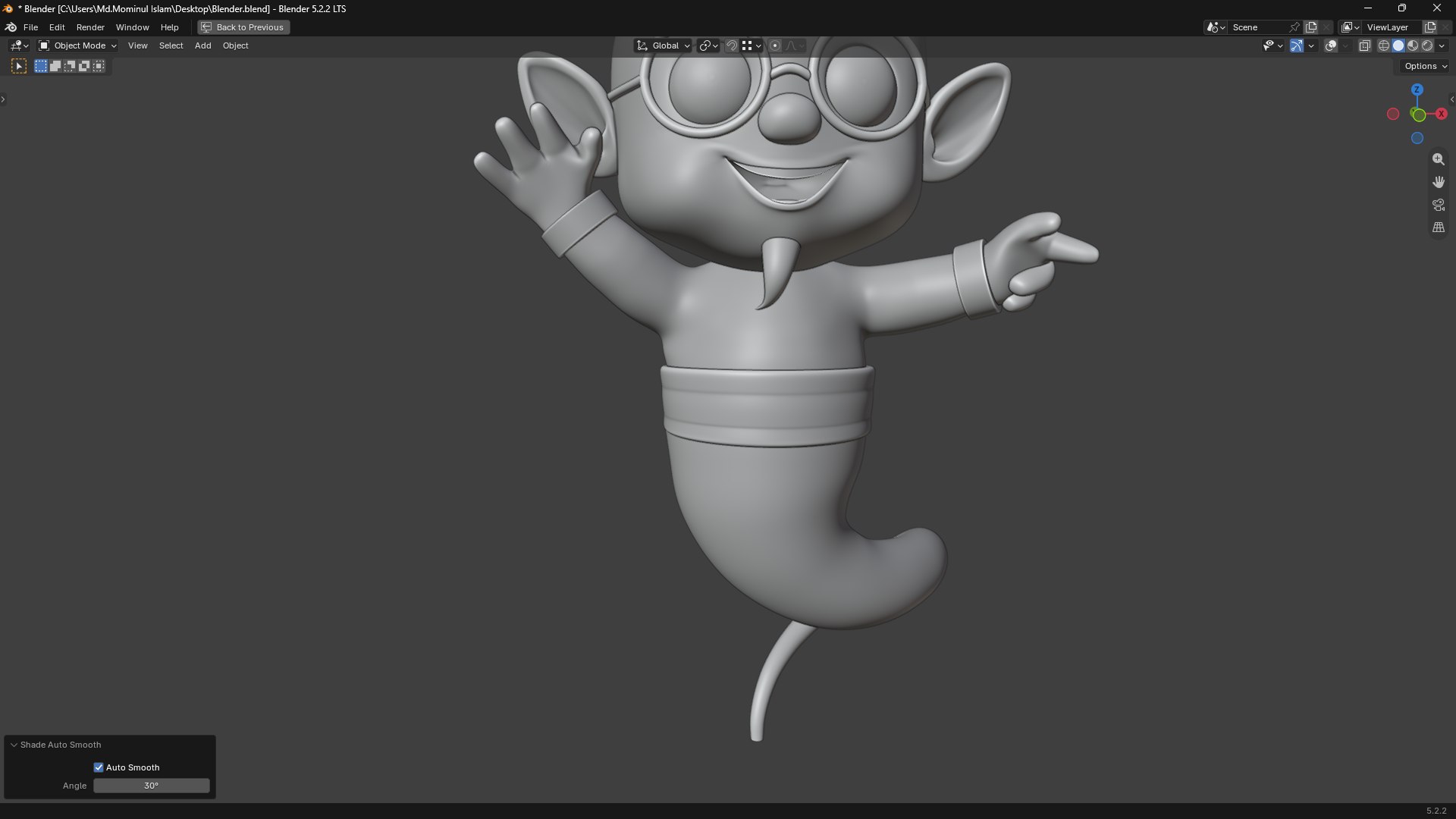Click the Blender logo menu icon

tap(11, 27)
